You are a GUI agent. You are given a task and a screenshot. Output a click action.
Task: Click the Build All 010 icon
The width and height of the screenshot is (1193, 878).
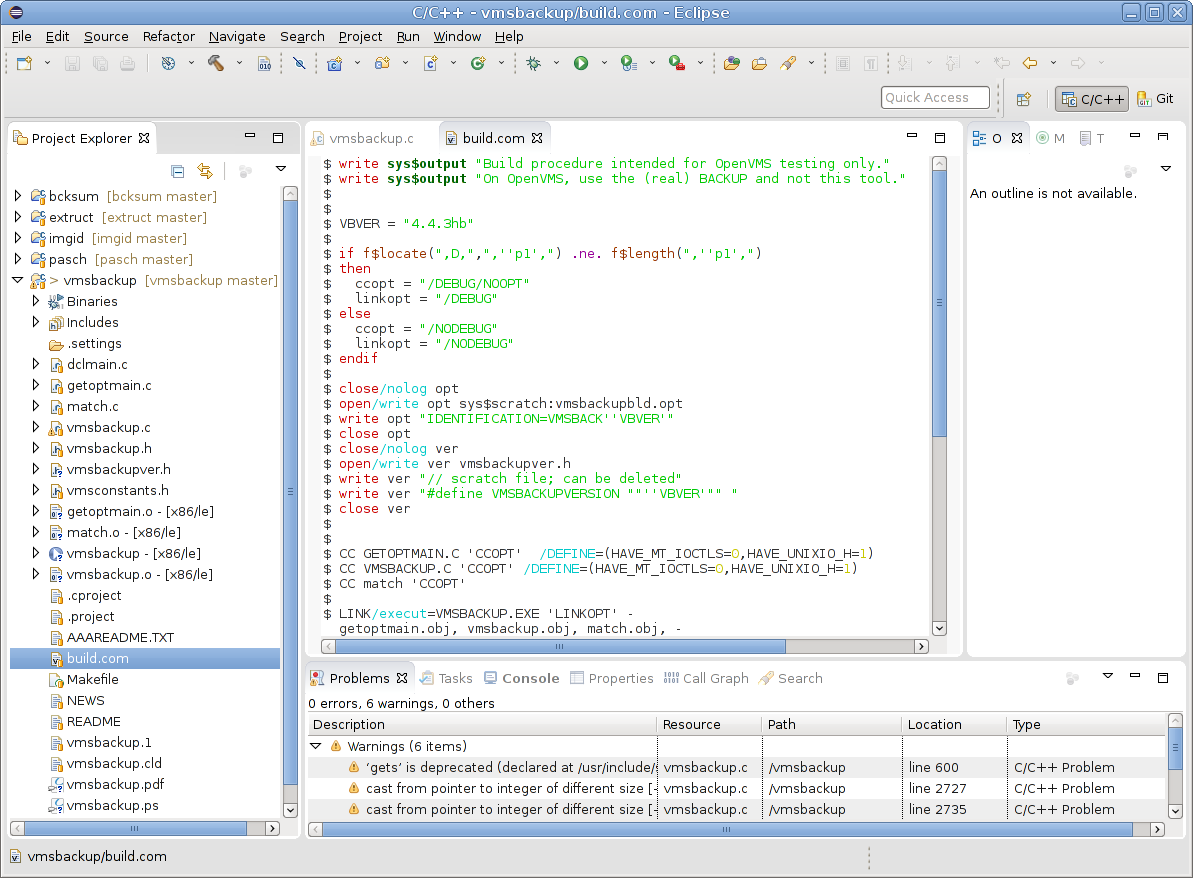pos(264,63)
